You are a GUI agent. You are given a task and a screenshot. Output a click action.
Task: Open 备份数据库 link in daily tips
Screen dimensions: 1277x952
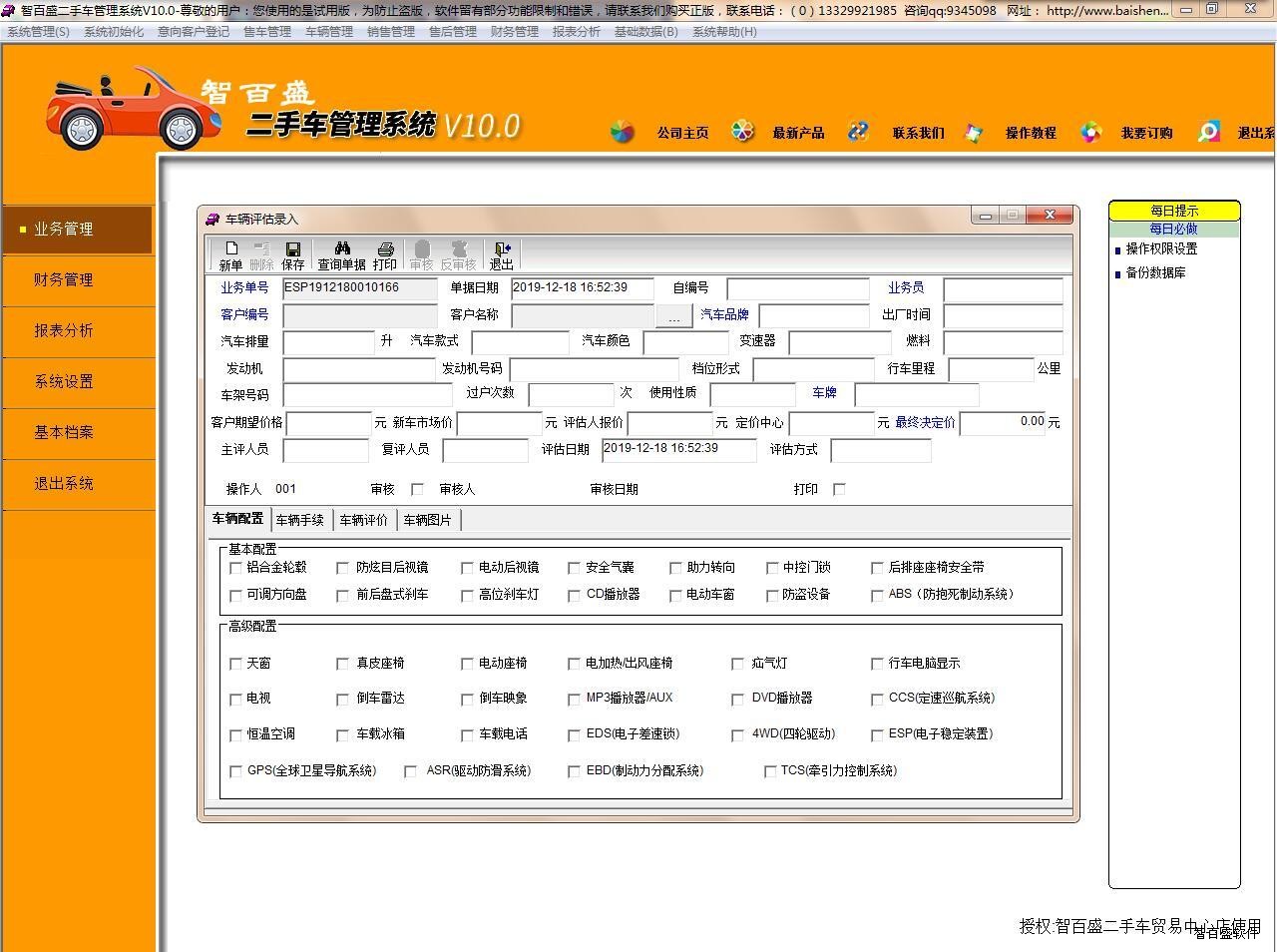1155,272
